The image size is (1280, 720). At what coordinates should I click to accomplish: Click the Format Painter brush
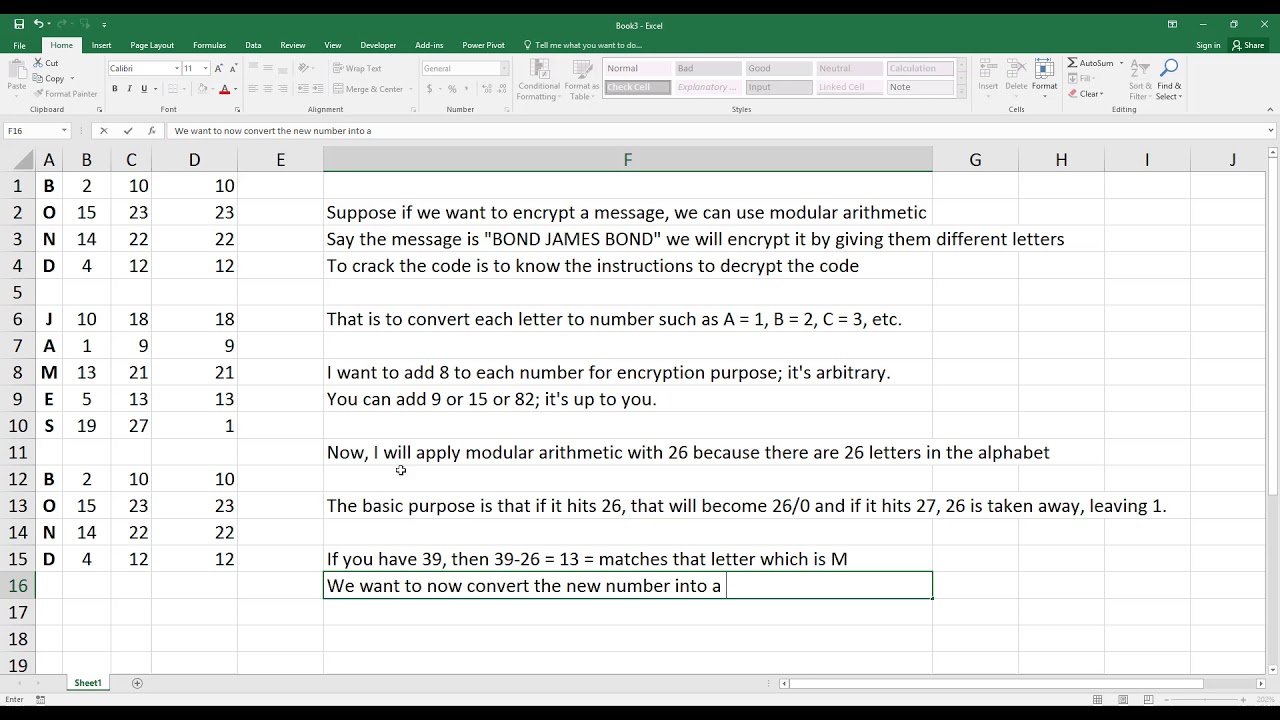[x=39, y=94]
